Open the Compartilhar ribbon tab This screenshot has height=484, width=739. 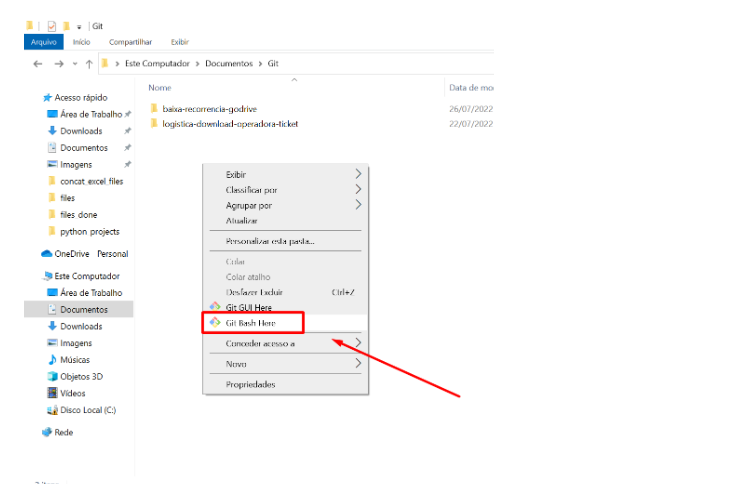[131, 42]
